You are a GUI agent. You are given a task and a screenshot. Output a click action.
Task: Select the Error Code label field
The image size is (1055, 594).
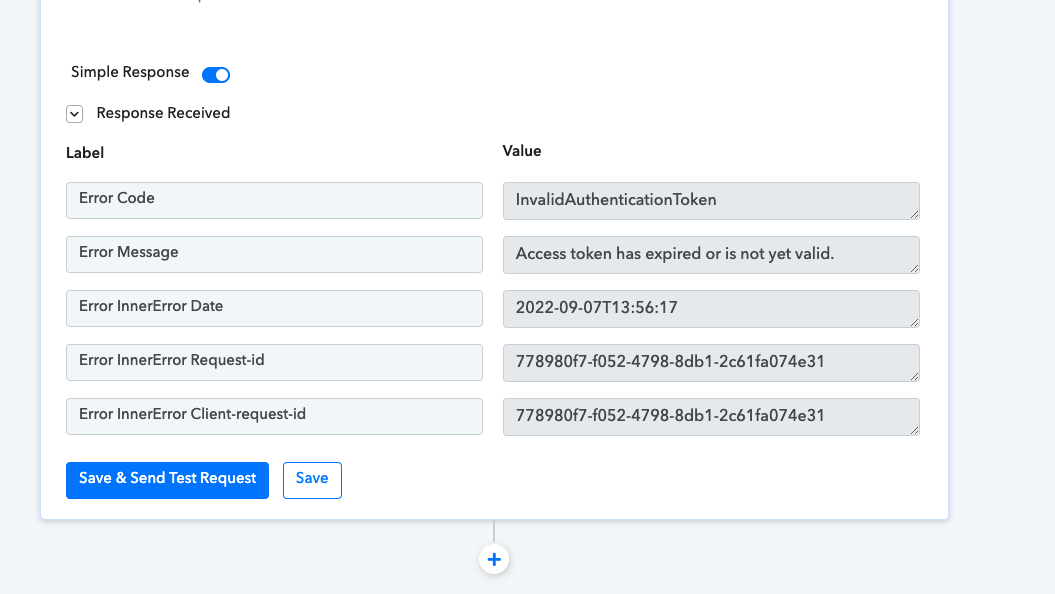coord(275,200)
